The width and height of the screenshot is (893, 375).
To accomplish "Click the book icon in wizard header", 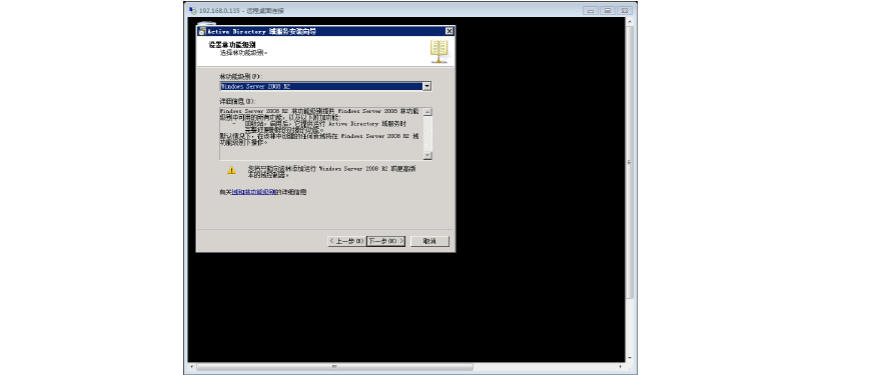I will coord(439,51).
